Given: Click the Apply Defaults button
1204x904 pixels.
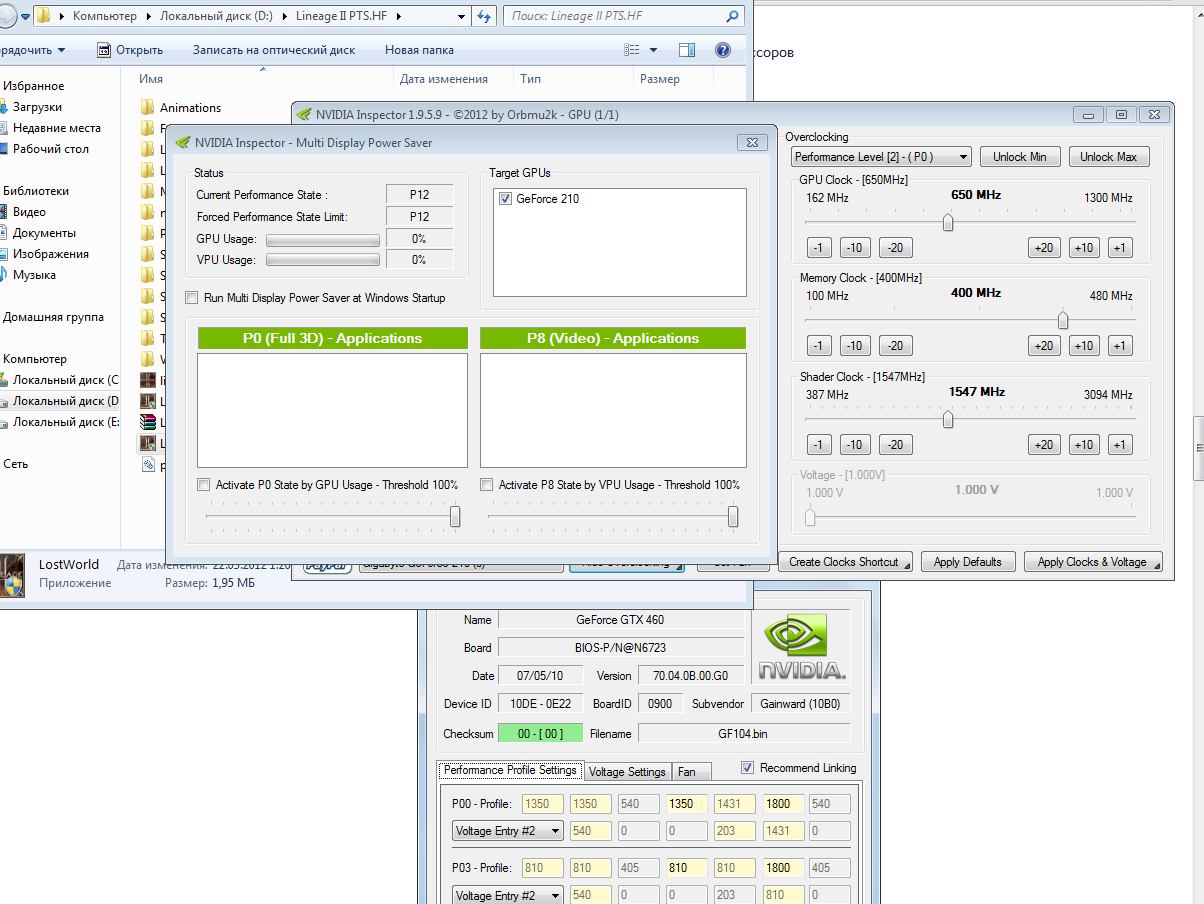Looking at the screenshot, I should coord(968,562).
